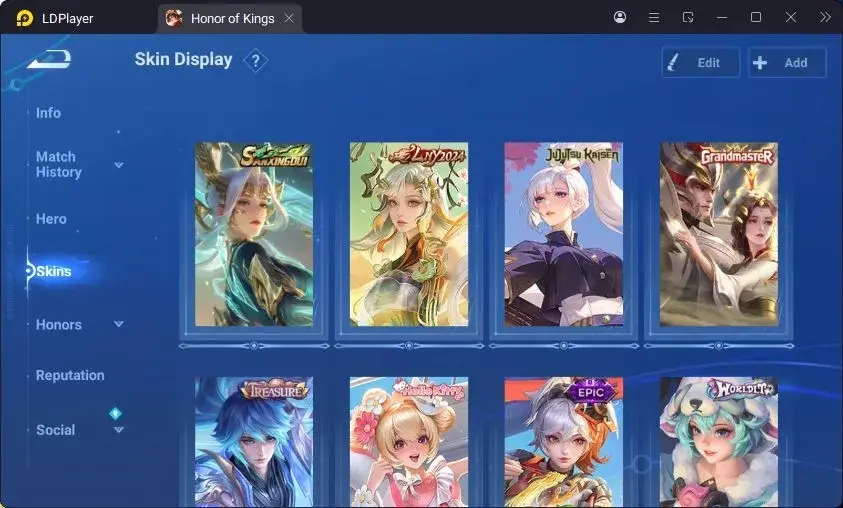Select the Skins section

coord(54,271)
